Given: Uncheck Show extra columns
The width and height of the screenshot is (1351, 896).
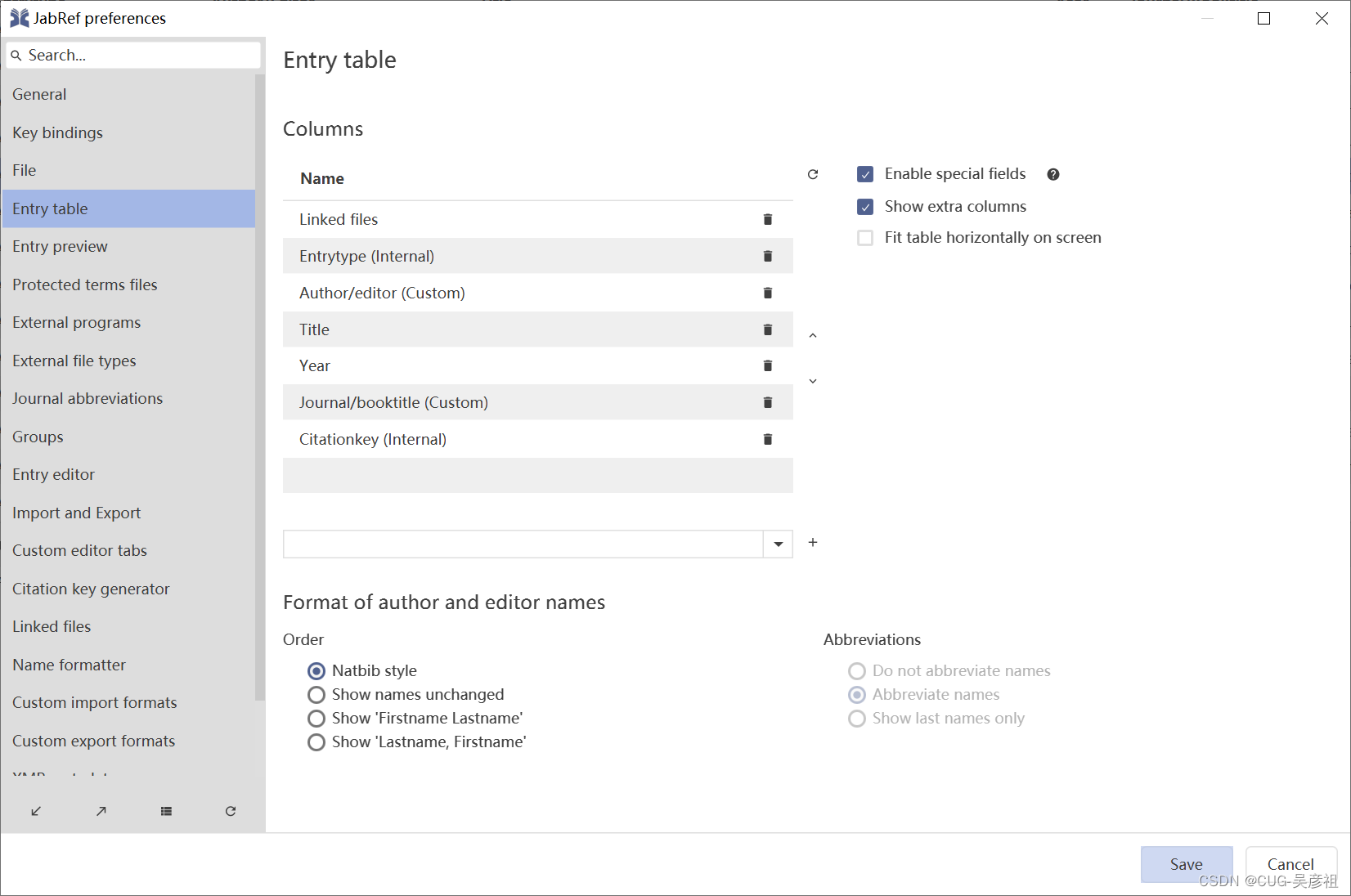Looking at the screenshot, I should [x=865, y=207].
